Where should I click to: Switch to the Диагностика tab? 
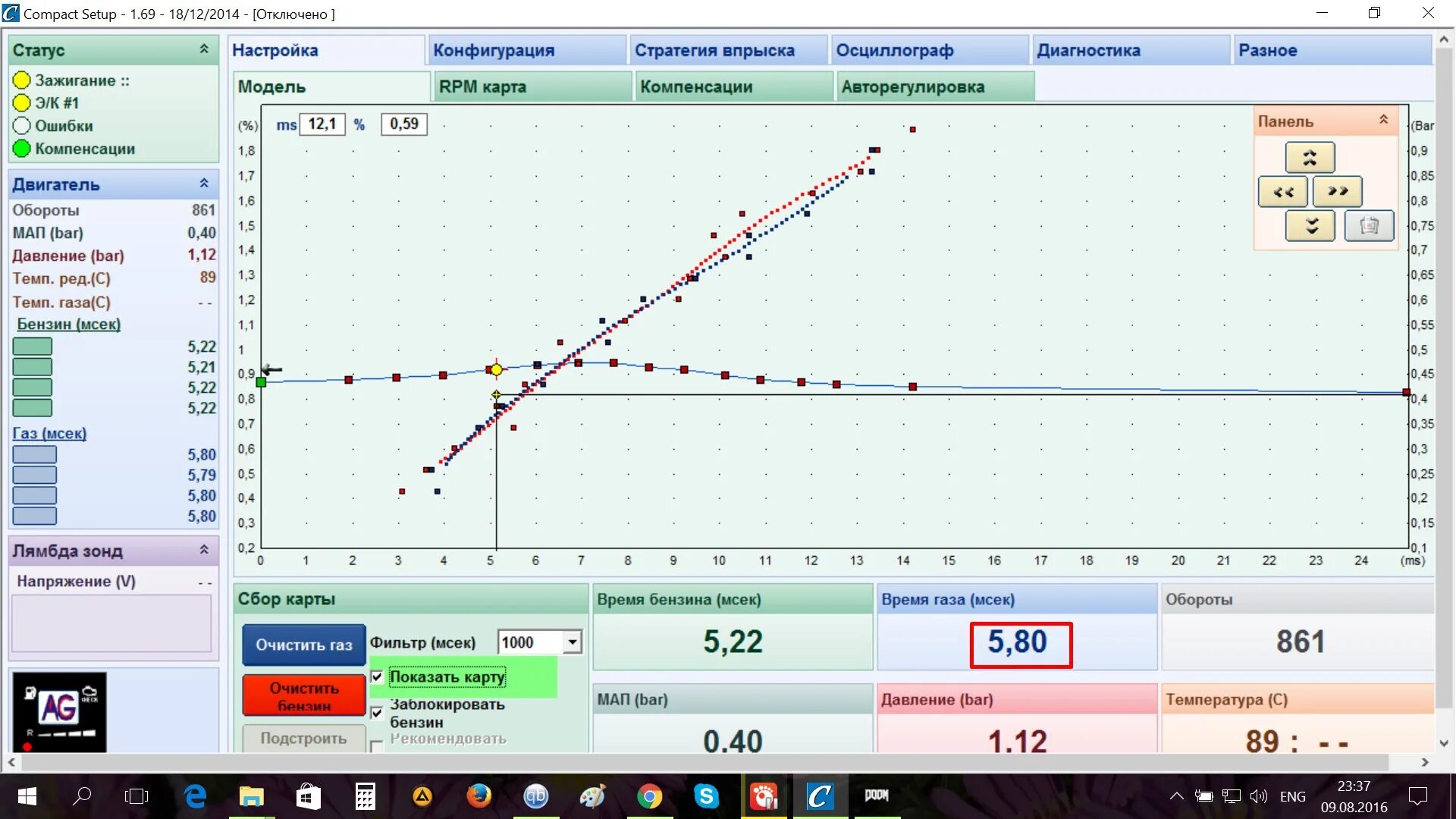pos(1088,50)
